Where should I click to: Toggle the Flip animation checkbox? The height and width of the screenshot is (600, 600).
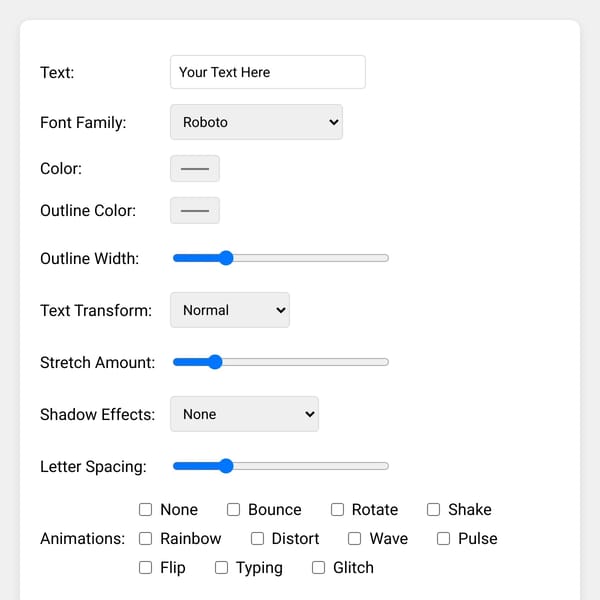(145, 567)
